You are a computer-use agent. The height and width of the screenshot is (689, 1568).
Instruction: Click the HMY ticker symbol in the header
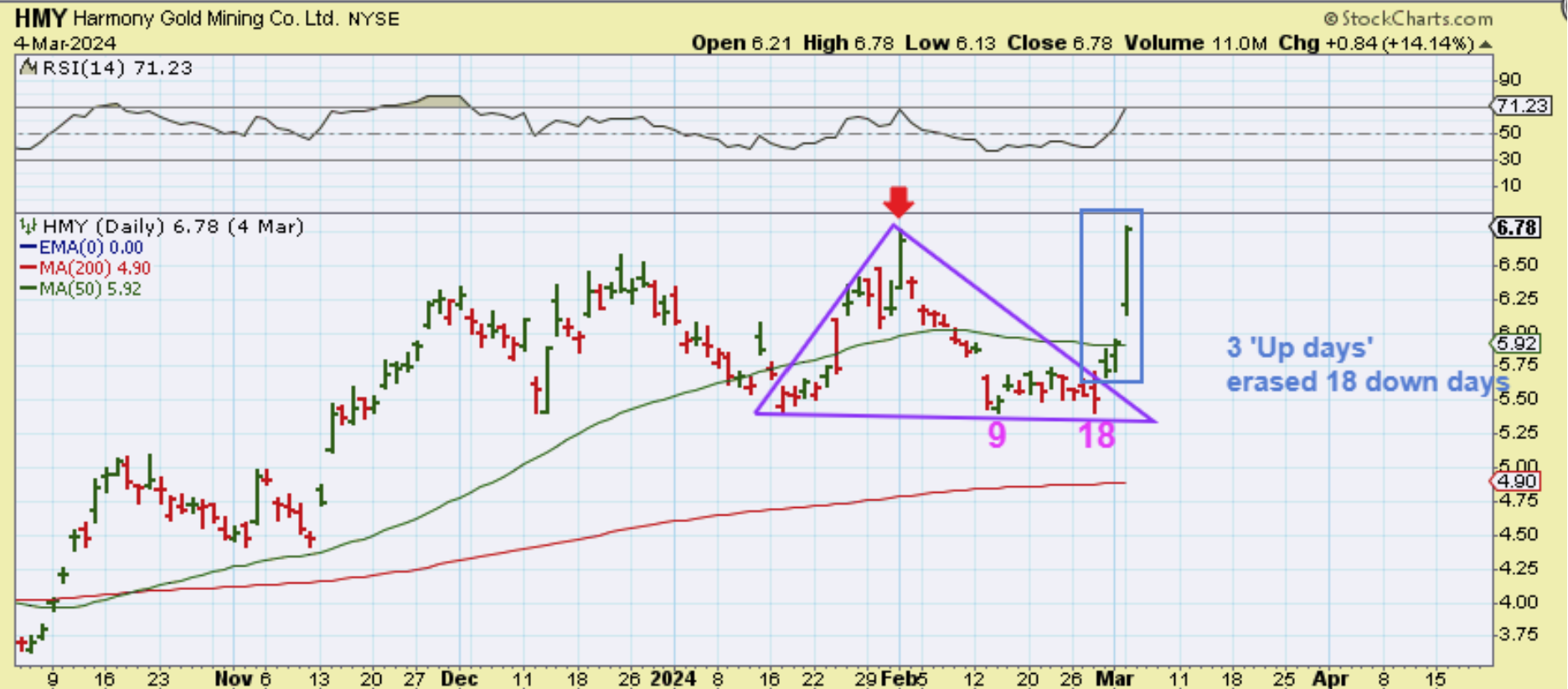[40, 18]
